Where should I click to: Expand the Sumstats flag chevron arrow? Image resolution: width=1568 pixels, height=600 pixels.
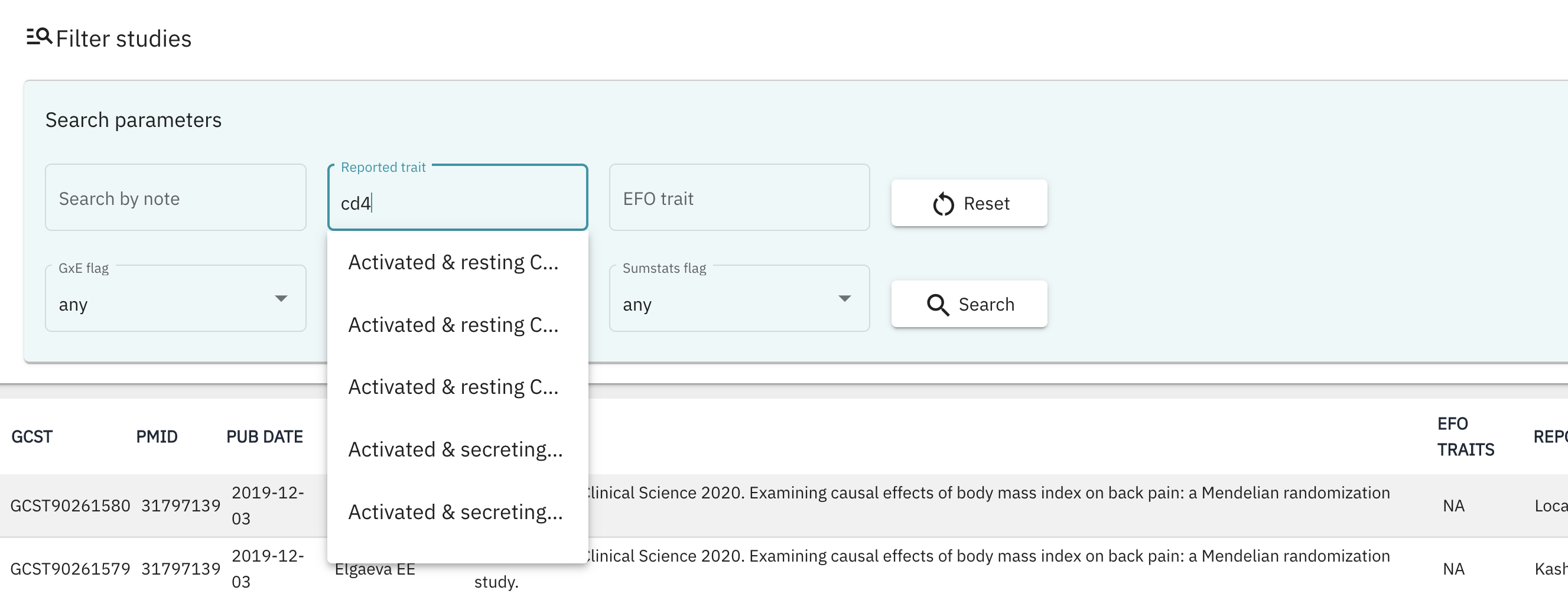click(x=844, y=298)
